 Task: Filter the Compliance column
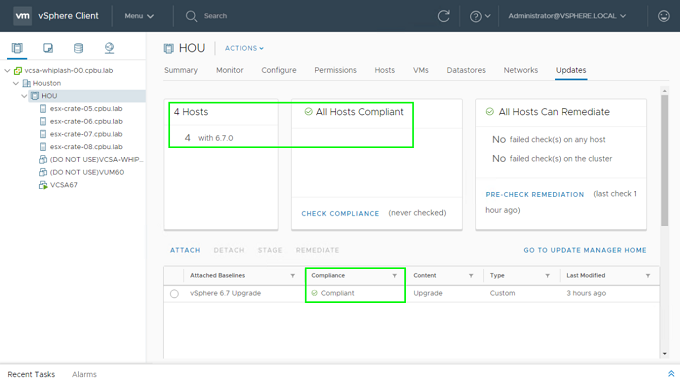(x=395, y=276)
